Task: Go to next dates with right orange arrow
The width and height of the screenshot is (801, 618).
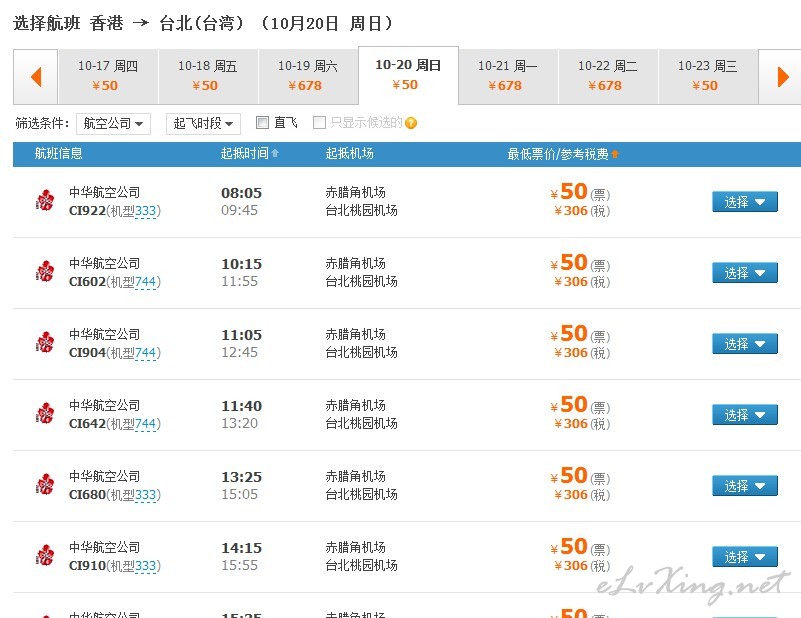Action: tap(783, 77)
